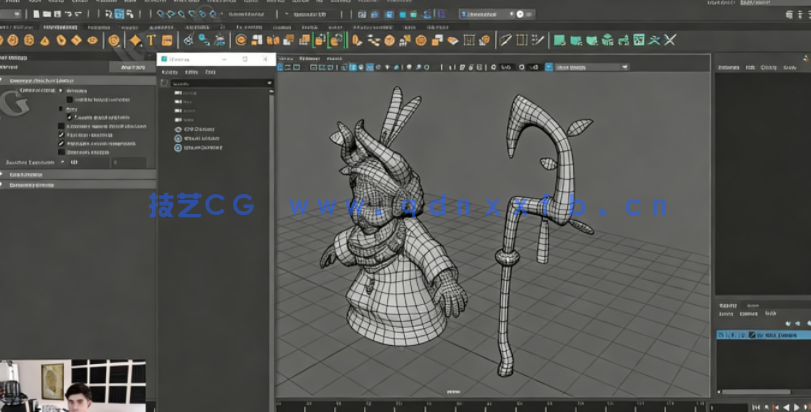Image resolution: width=811 pixels, height=412 pixels.
Task: Open the Shading menu in the viewport panel
Action: click(310, 58)
